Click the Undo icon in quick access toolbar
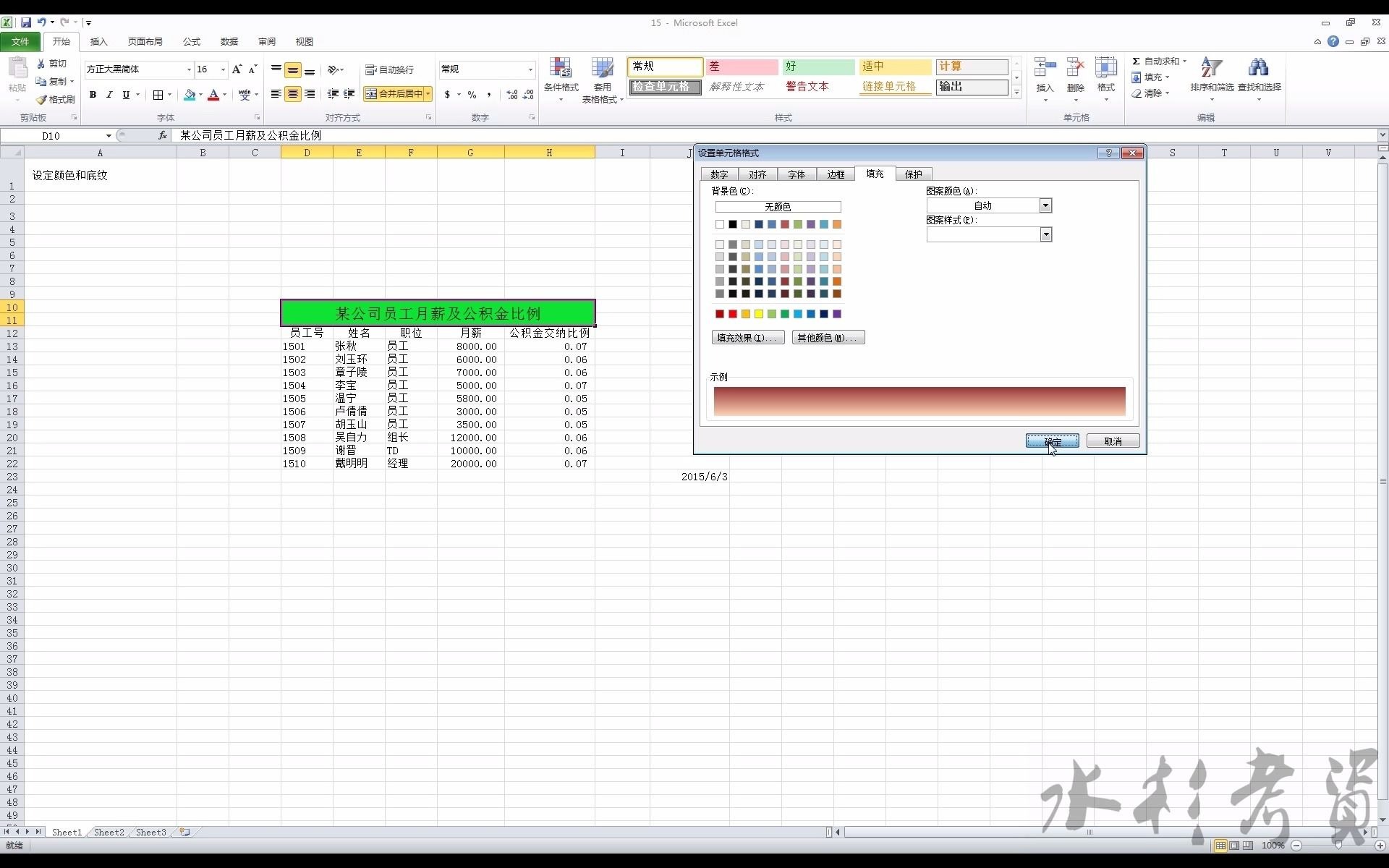This screenshot has width=1389, height=868. click(x=42, y=22)
